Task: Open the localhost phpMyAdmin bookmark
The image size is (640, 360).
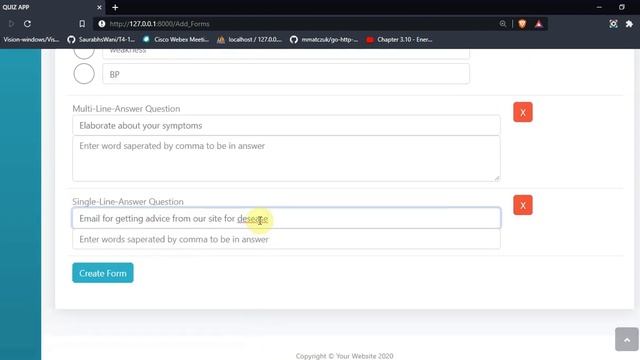Action: 249,40
